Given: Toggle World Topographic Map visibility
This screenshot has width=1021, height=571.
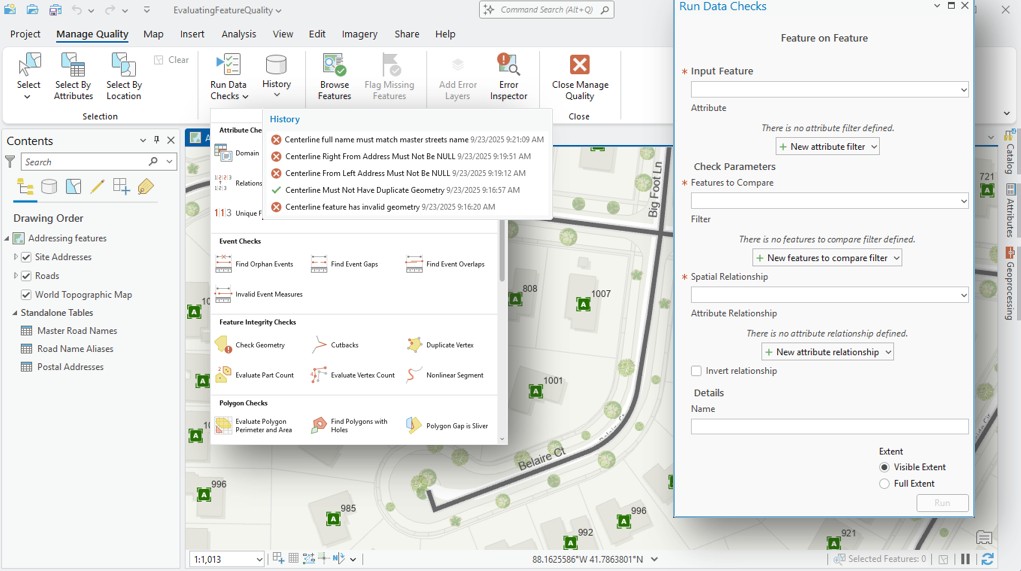Looking at the screenshot, I should click(x=26, y=295).
